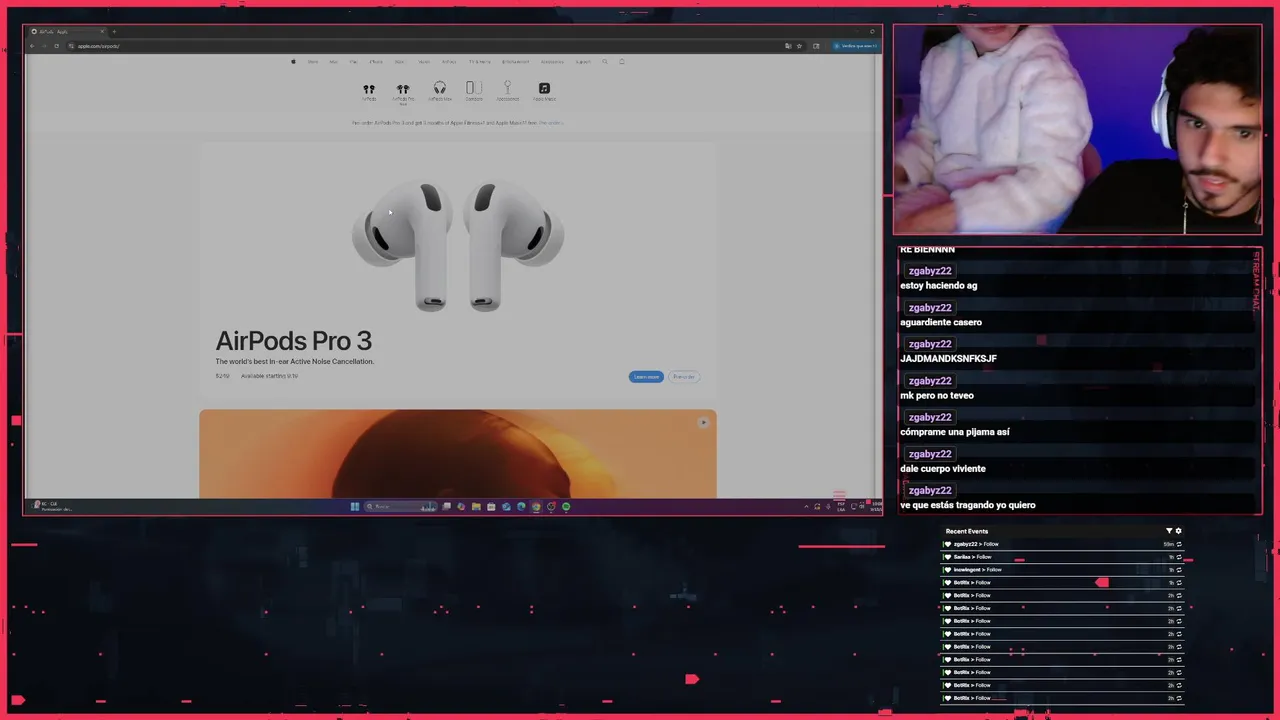Click the AirPods Pro 3 headline
The image size is (1280, 720).
pyautogui.click(x=294, y=341)
